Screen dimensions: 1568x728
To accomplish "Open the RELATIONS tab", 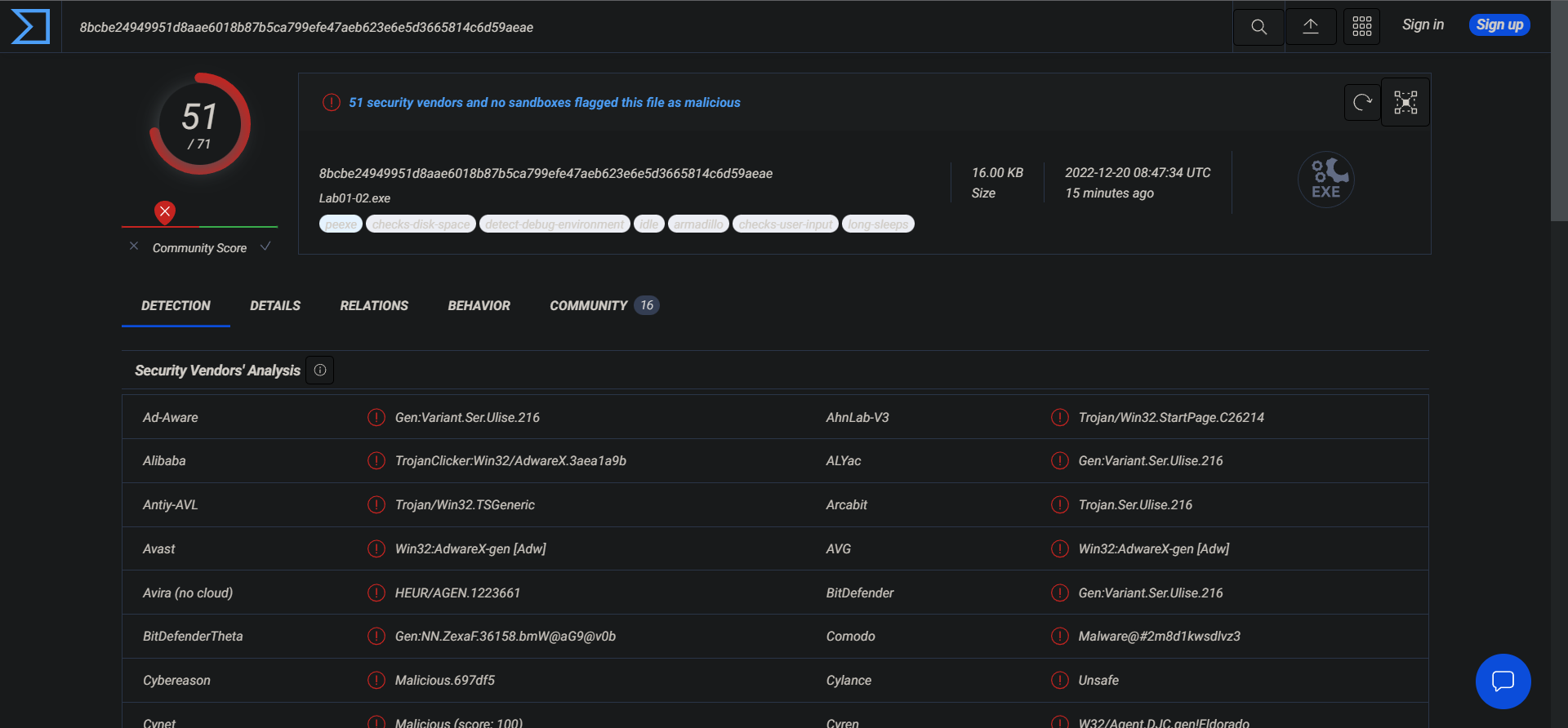I will [374, 305].
